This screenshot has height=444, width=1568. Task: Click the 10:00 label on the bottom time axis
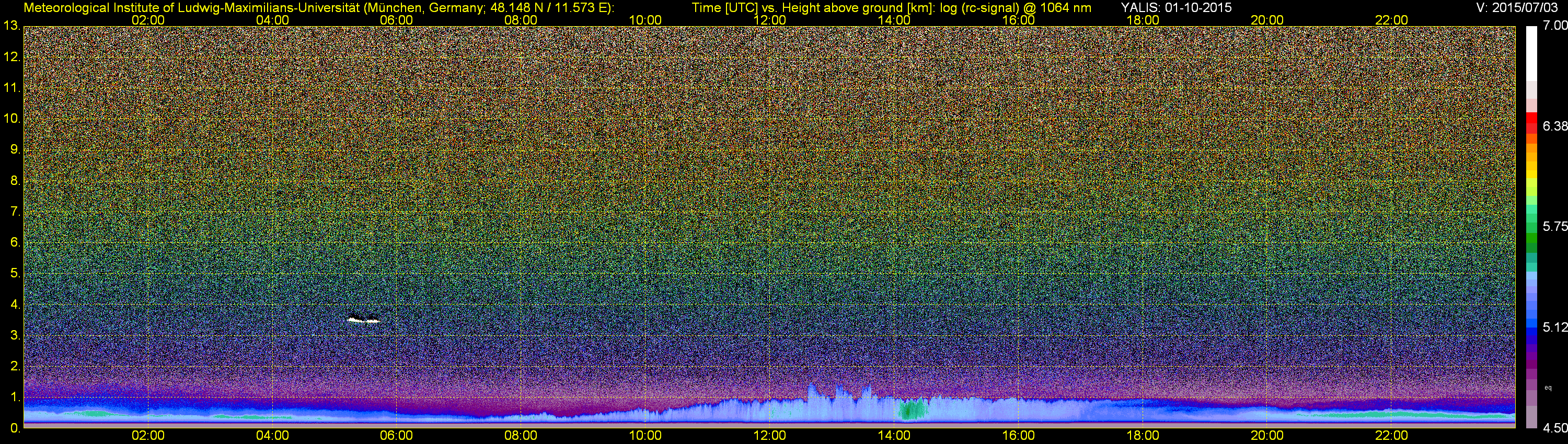(x=645, y=436)
